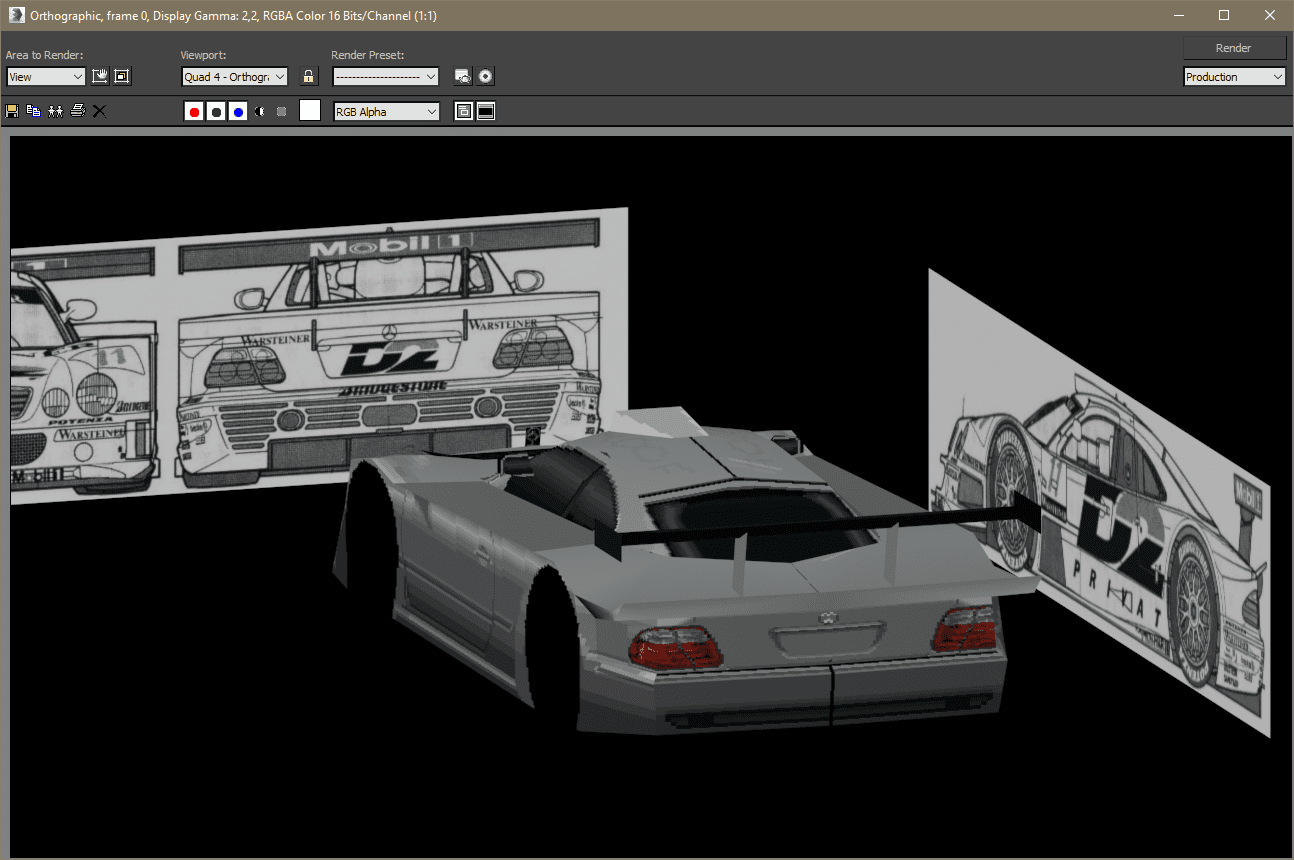Open the Render Setup icon
This screenshot has width=1294, height=860.
(463, 76)
